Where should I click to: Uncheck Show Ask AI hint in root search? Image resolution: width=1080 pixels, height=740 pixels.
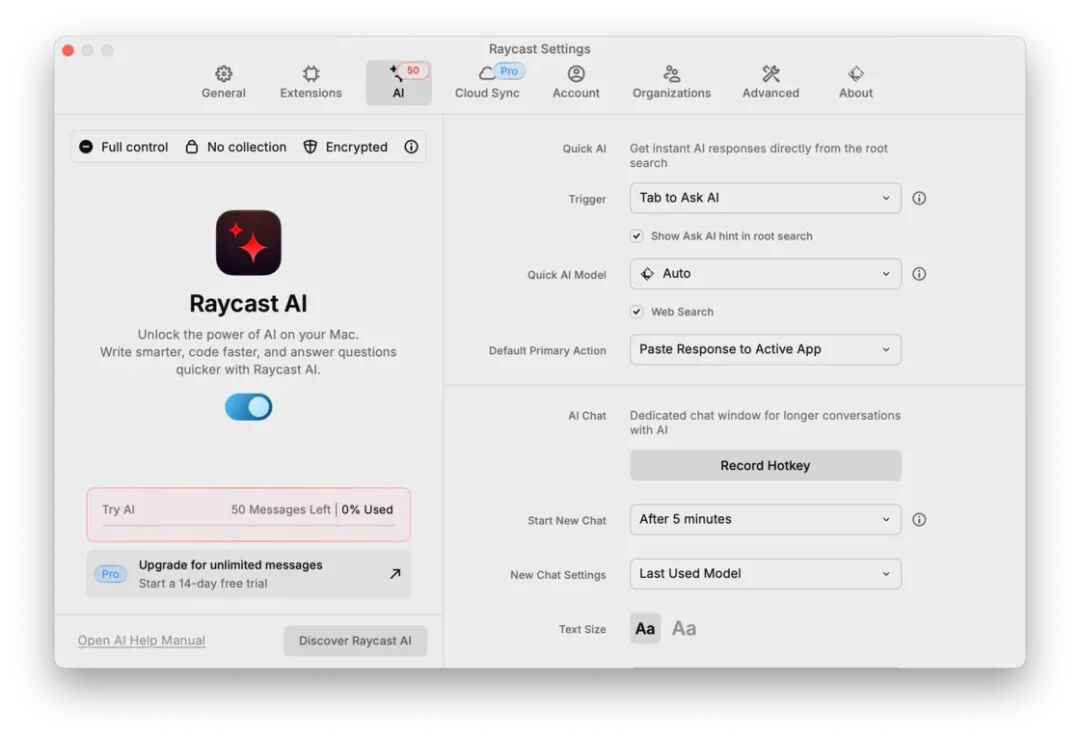click(x=636, y=236)
